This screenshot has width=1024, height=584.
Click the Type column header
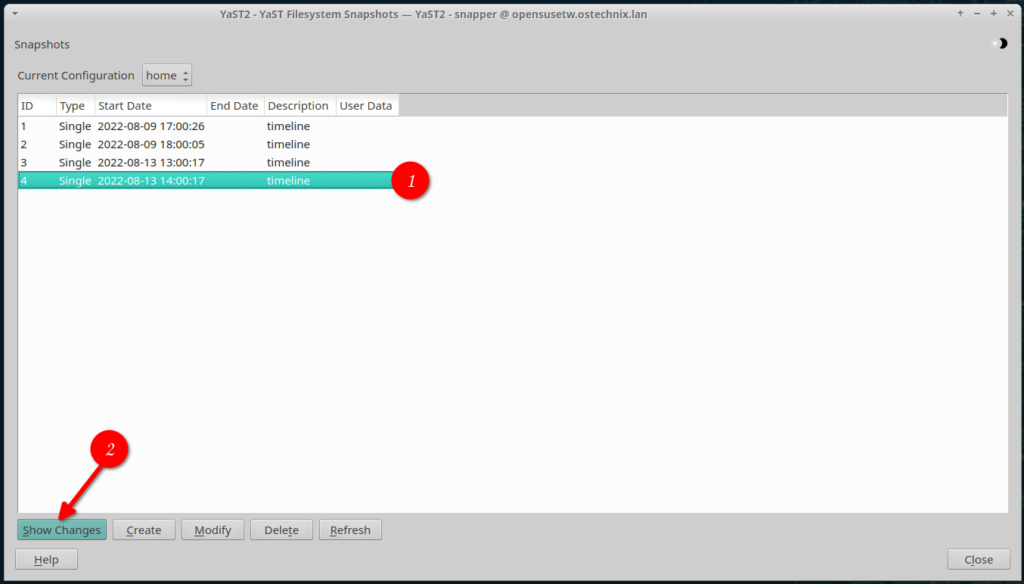[x=73, y=105]
